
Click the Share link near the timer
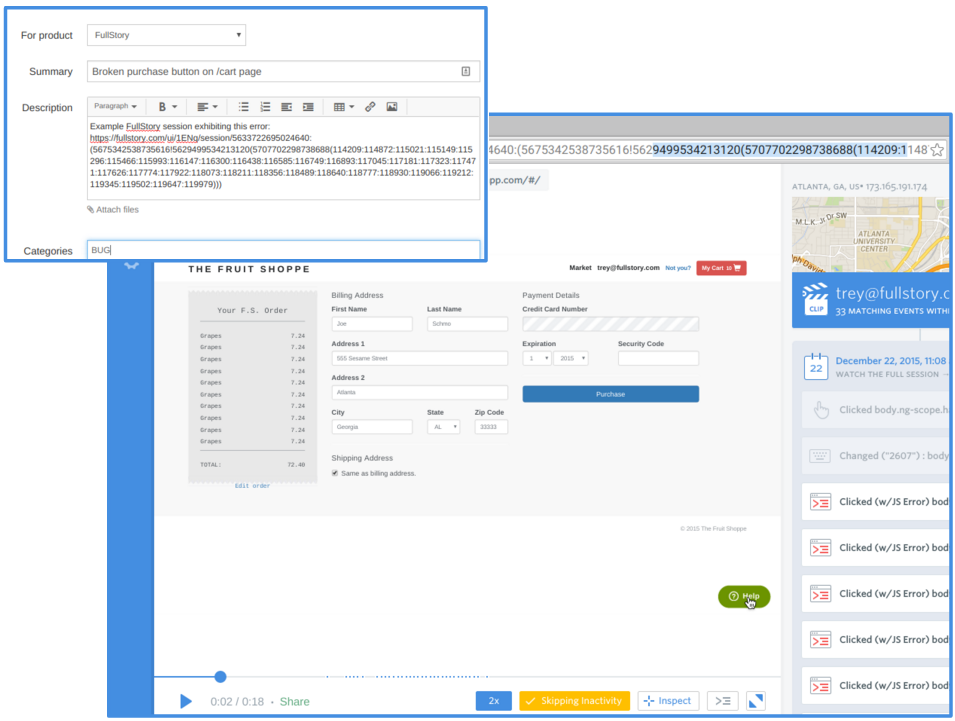tap(295, 702)
